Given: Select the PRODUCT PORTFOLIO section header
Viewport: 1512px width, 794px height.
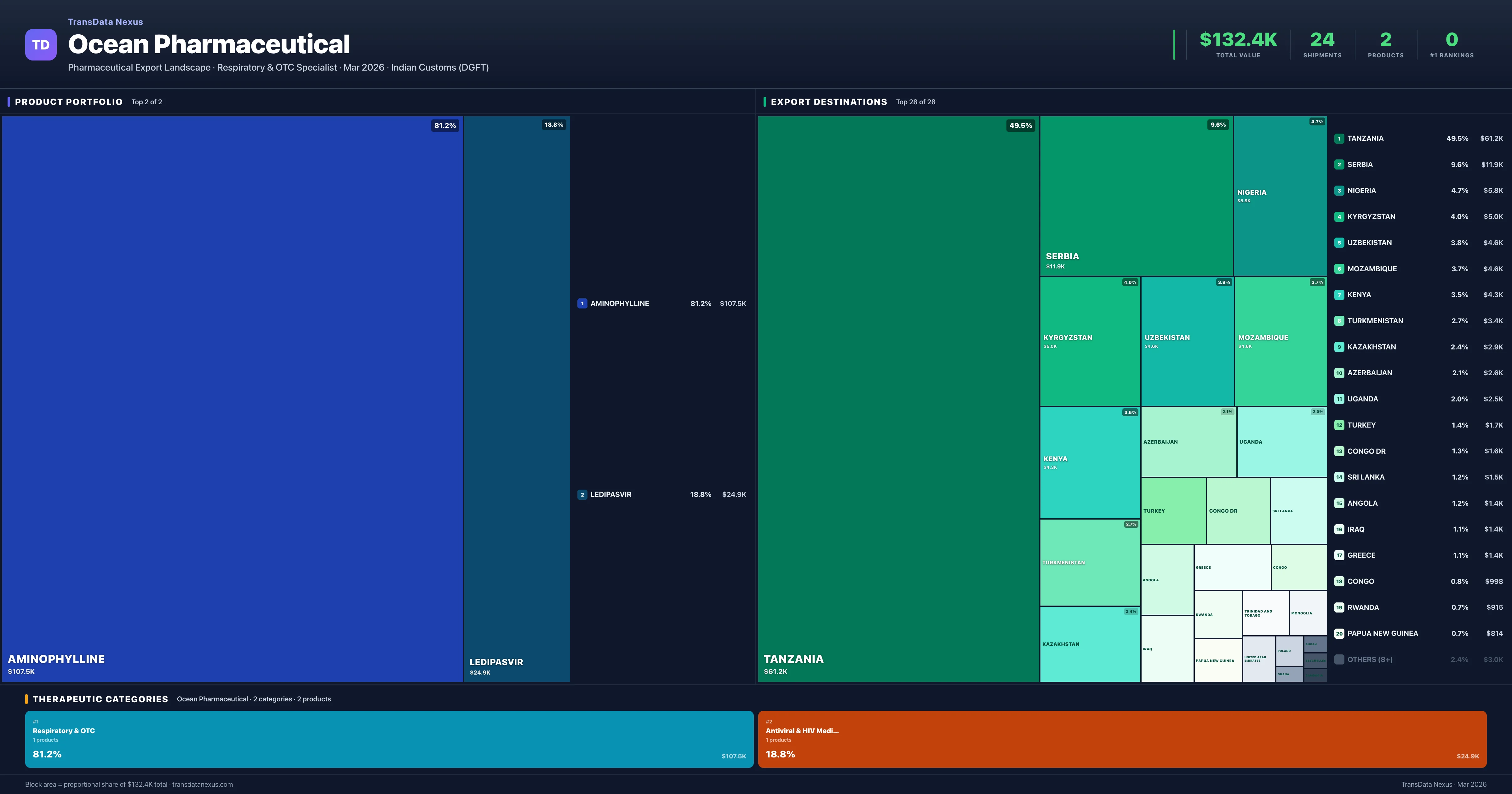Looking at the screenshot, I should (x=68, y=101).
